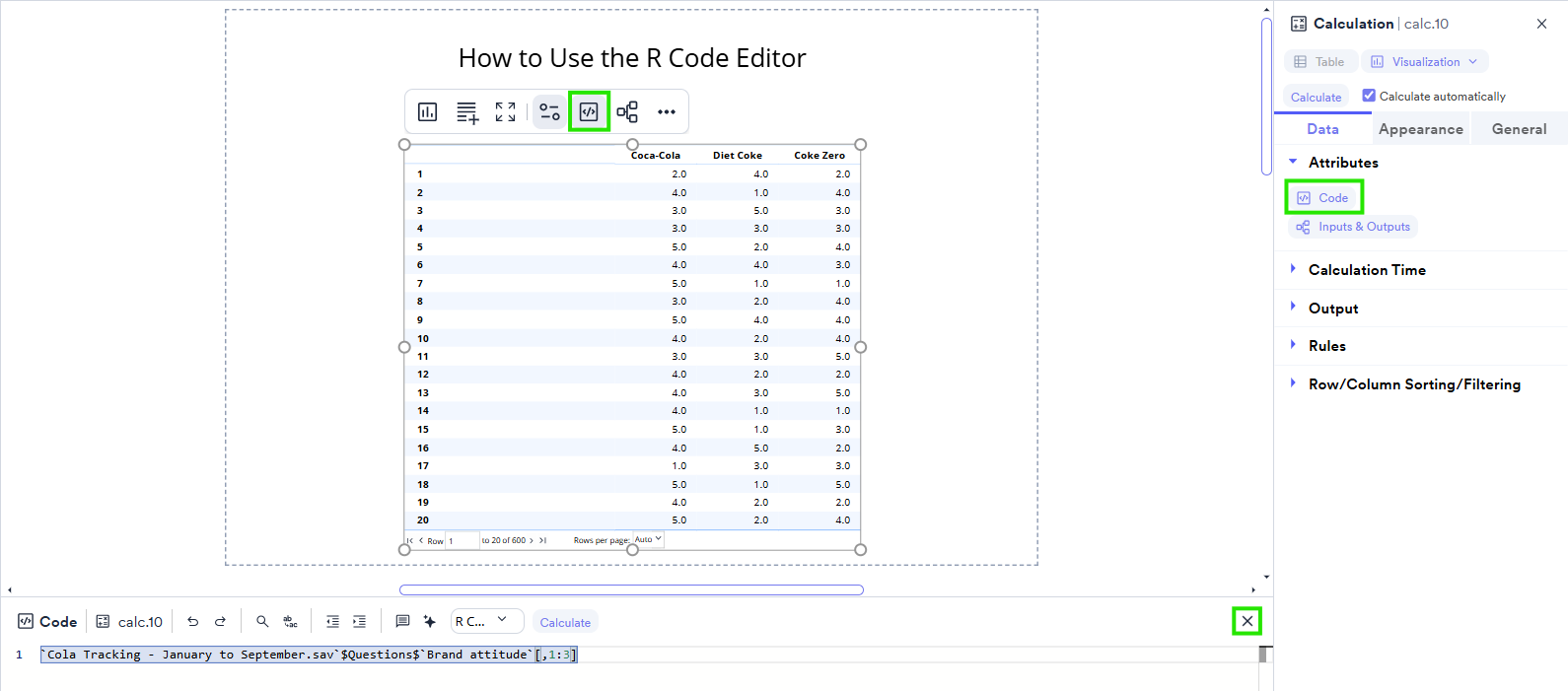The image size is (1568, 691).
Task: Click the page title How to Use the R Code Editor
Action: pos(632,58)
